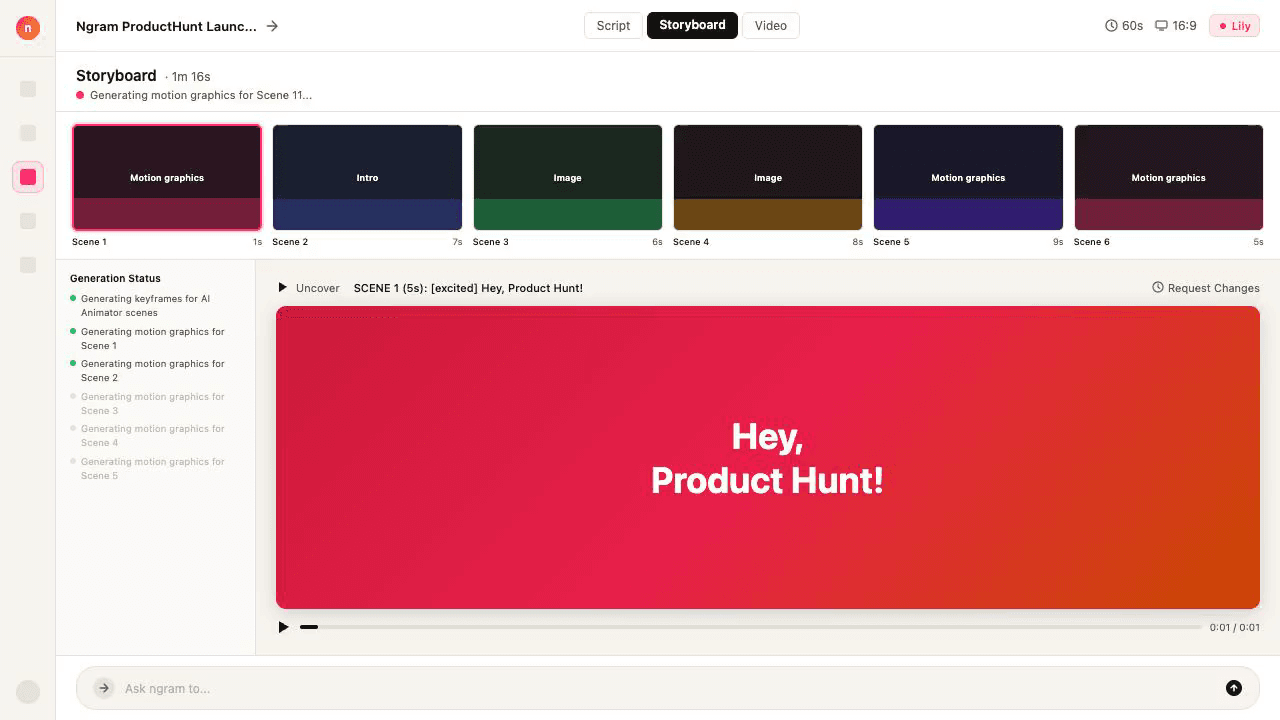Open the Scene 4 Image thumbnail

[x=768, y=178]
